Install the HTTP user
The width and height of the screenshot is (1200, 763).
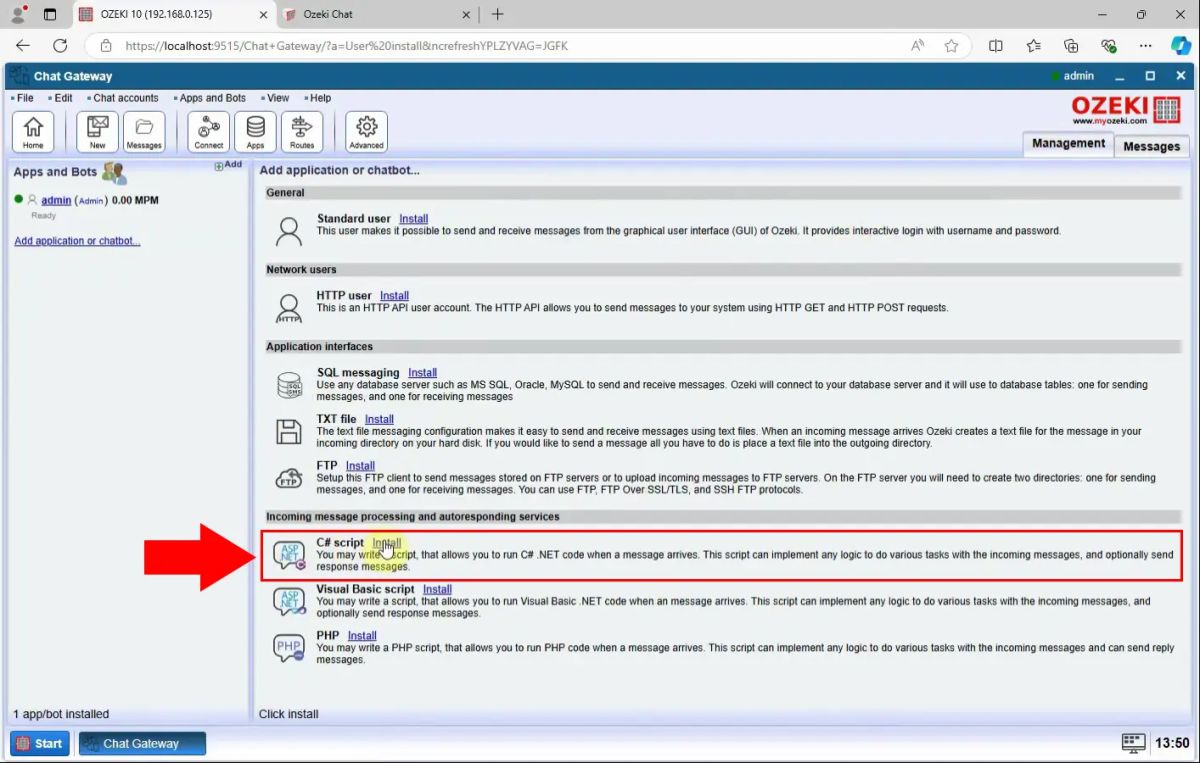click(394, 296)
